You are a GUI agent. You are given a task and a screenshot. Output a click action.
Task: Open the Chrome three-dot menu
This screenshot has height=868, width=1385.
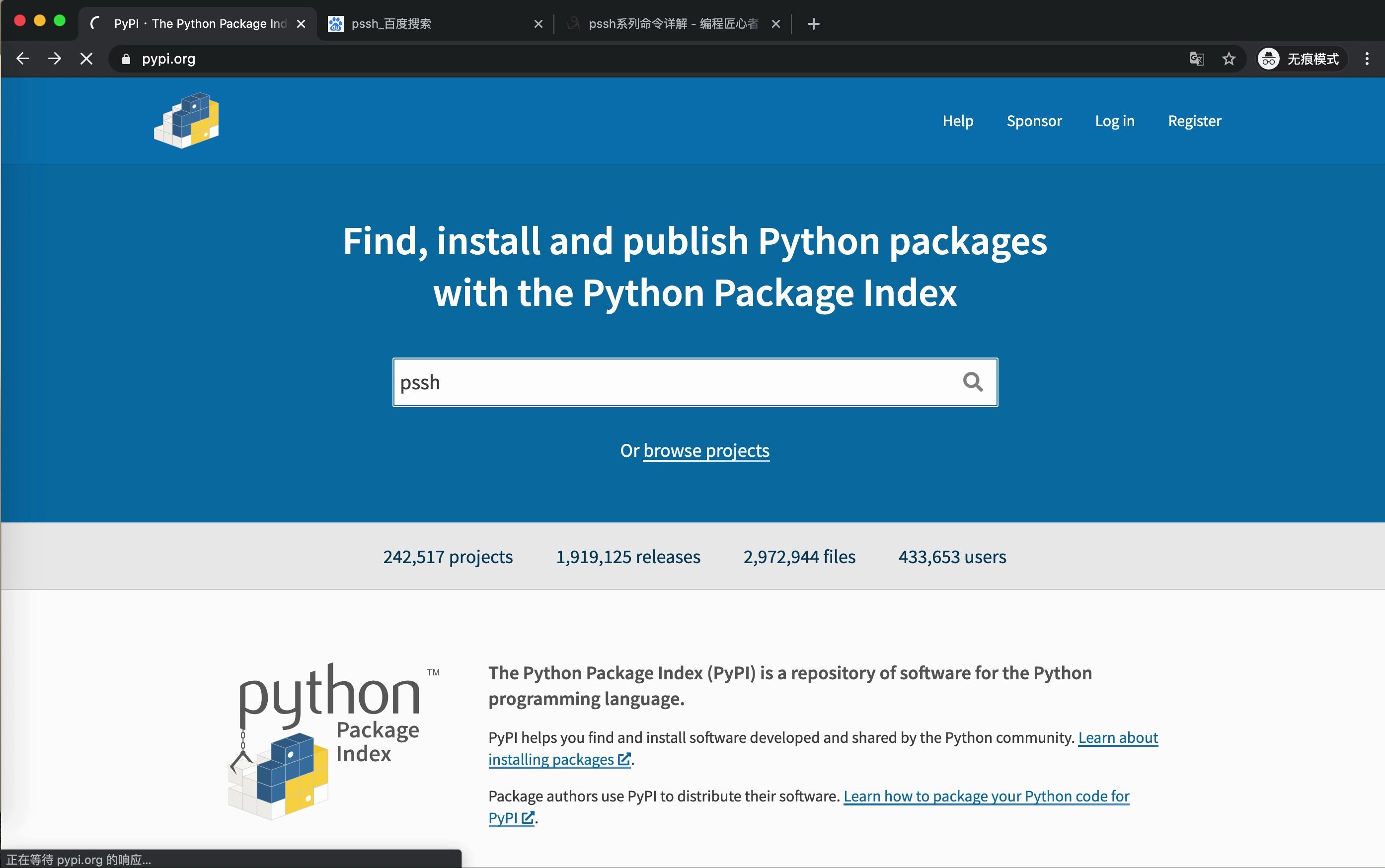(x=1367, y=59)
